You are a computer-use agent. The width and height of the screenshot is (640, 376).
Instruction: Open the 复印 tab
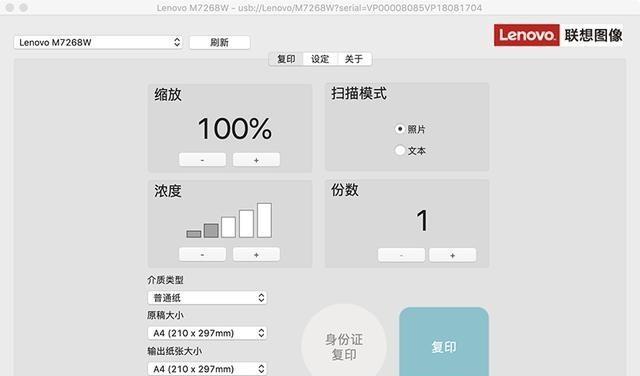(286, 59)
